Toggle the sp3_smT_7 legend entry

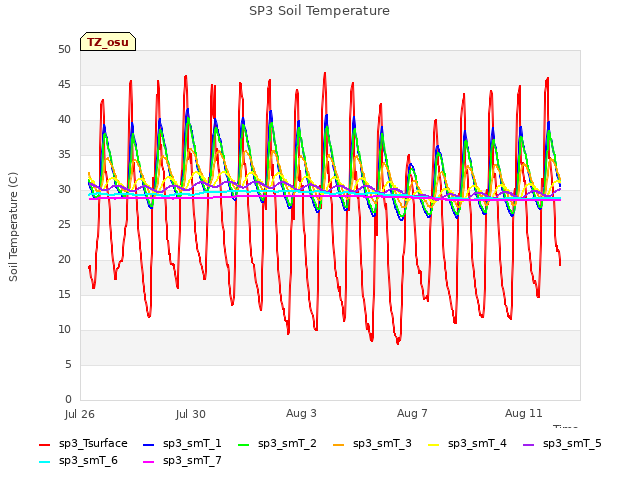pyautogui.click(x=182, y=460)
